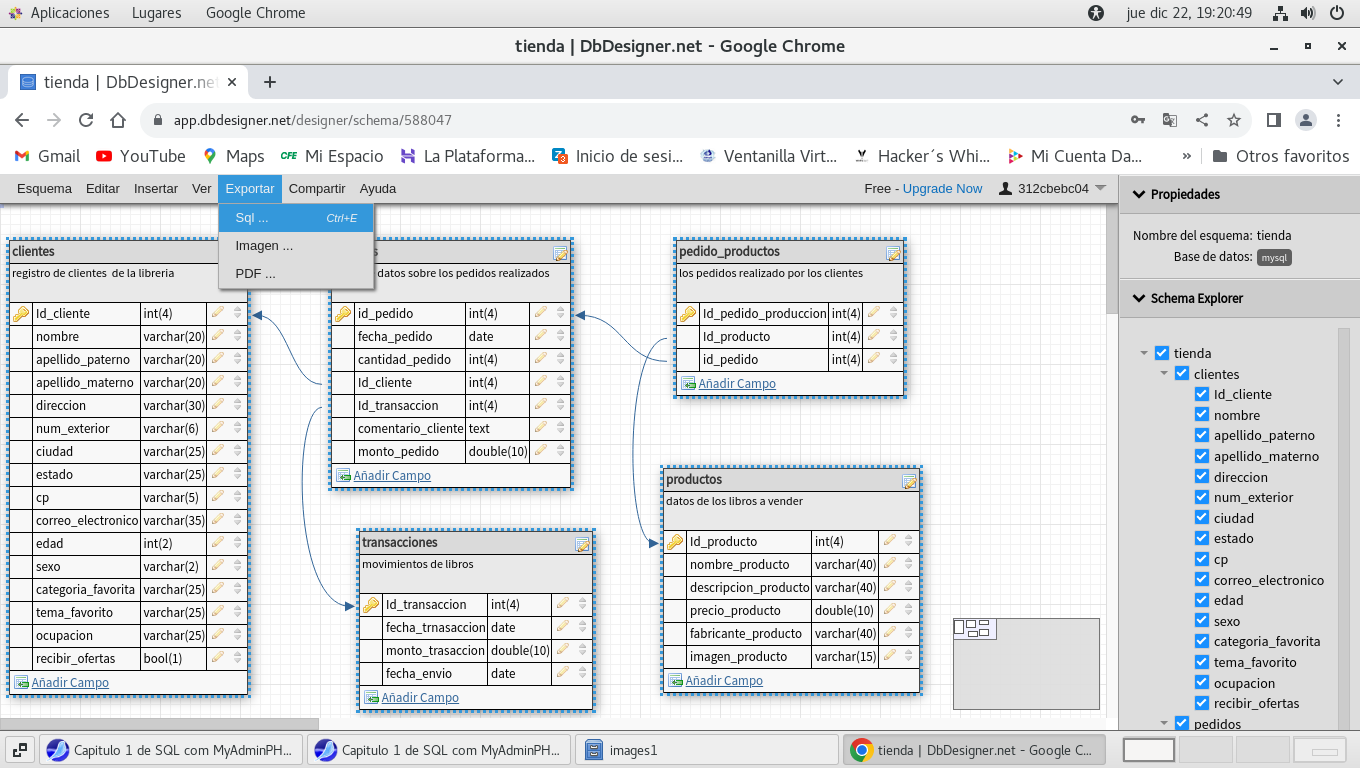Click the edit note icon on transacciones table
Screen dimensions: 1360x768
[x=582, y=544]
